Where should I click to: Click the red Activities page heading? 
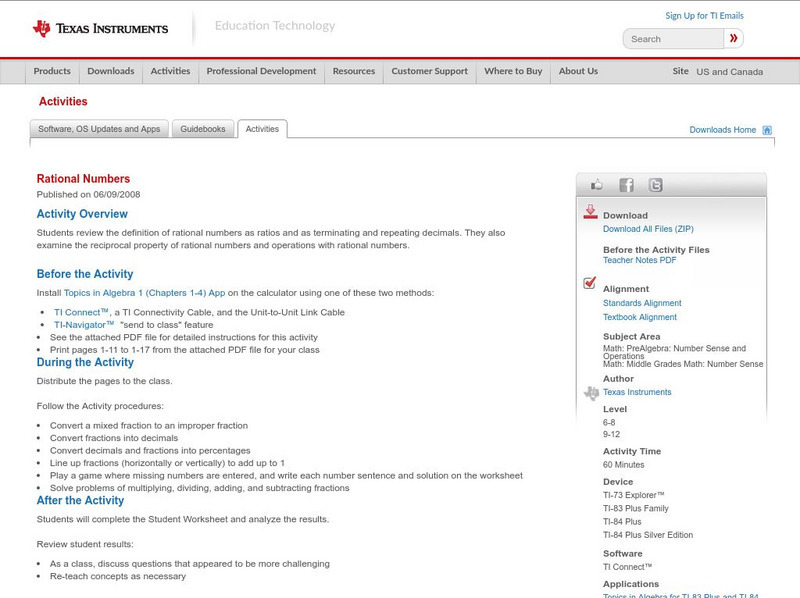tap(63, 102)
